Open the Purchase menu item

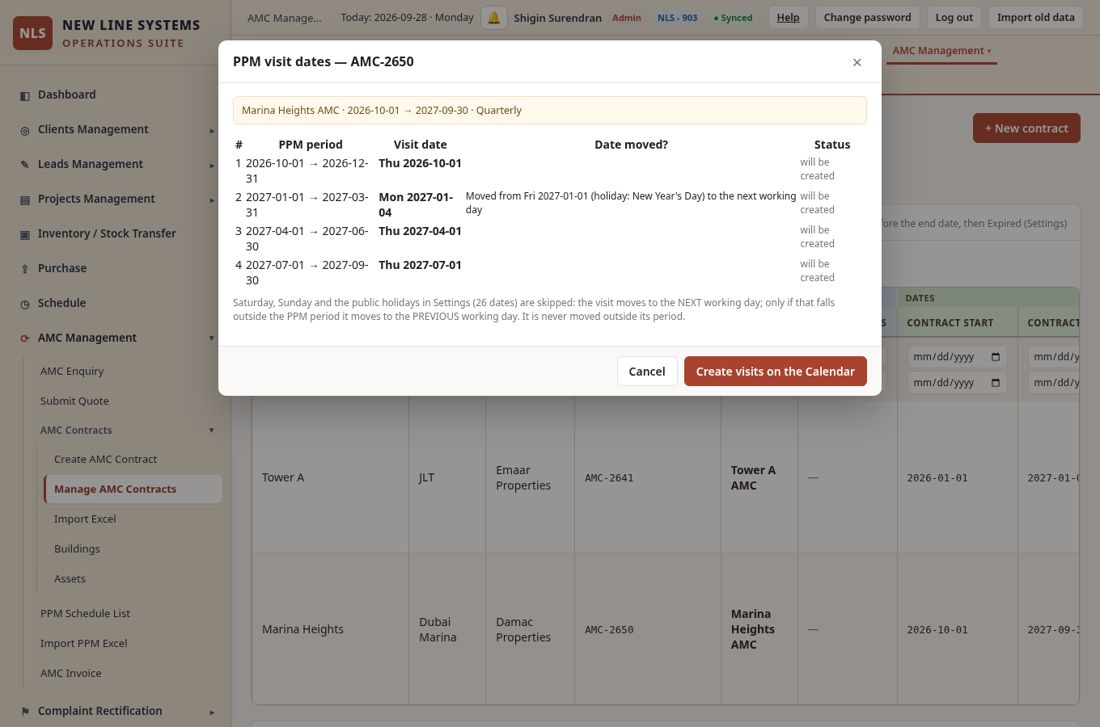pos(62,268)
